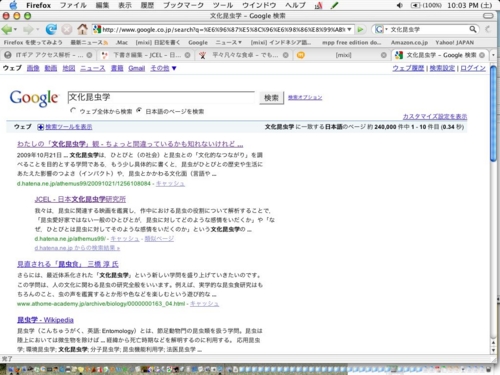Viewport: 500px width, 375px height.
Task: Open the list-all-tabs dropdown
Action: coord(493,55)
